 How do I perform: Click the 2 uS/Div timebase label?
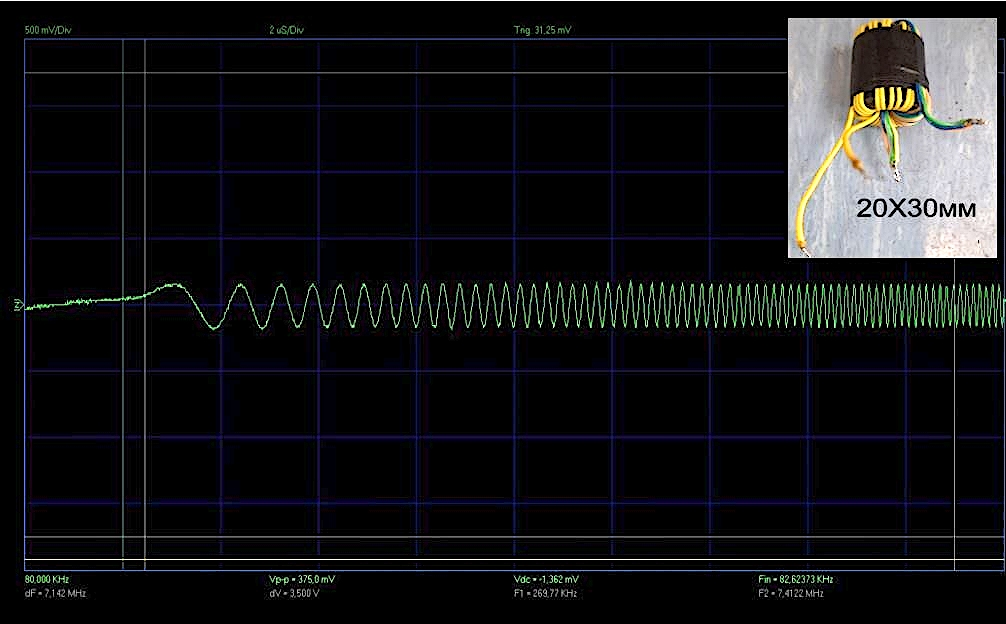[287, 30]
